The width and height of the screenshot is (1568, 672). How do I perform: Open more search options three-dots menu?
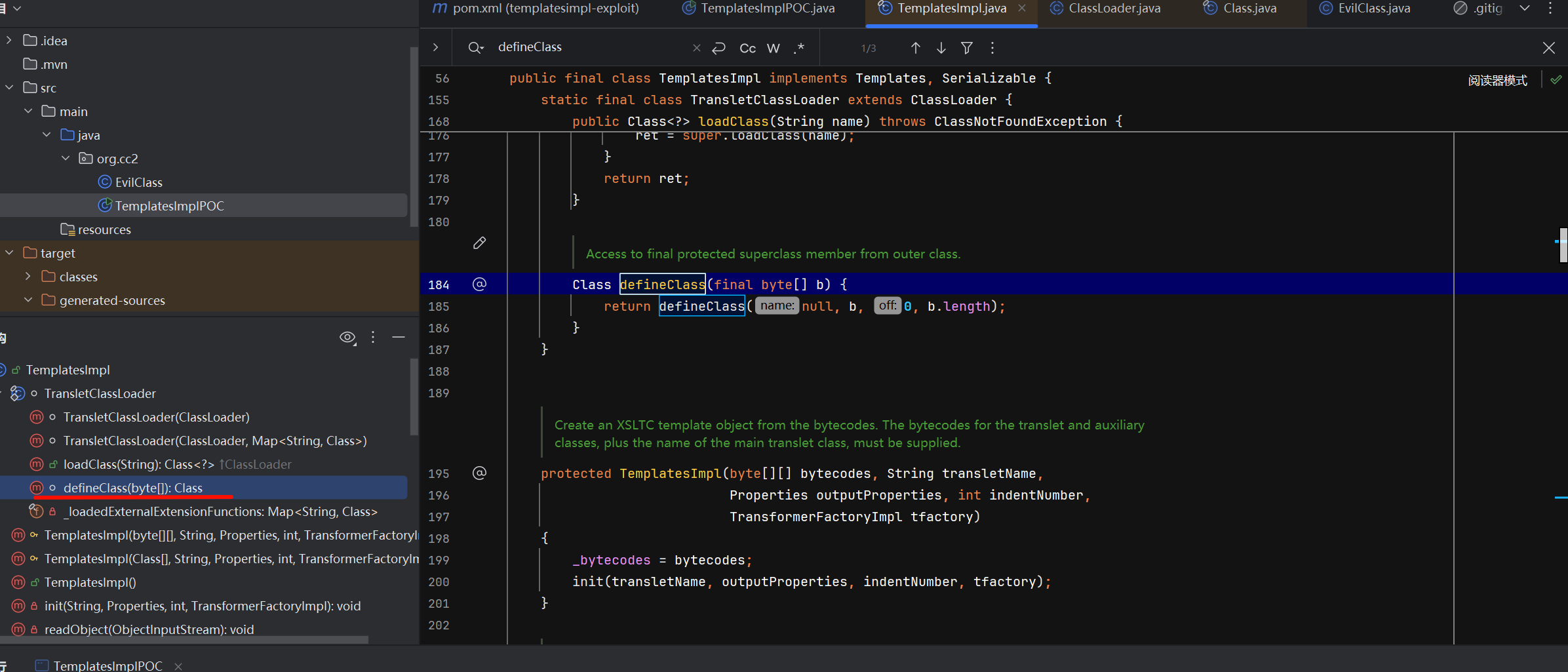992,48
